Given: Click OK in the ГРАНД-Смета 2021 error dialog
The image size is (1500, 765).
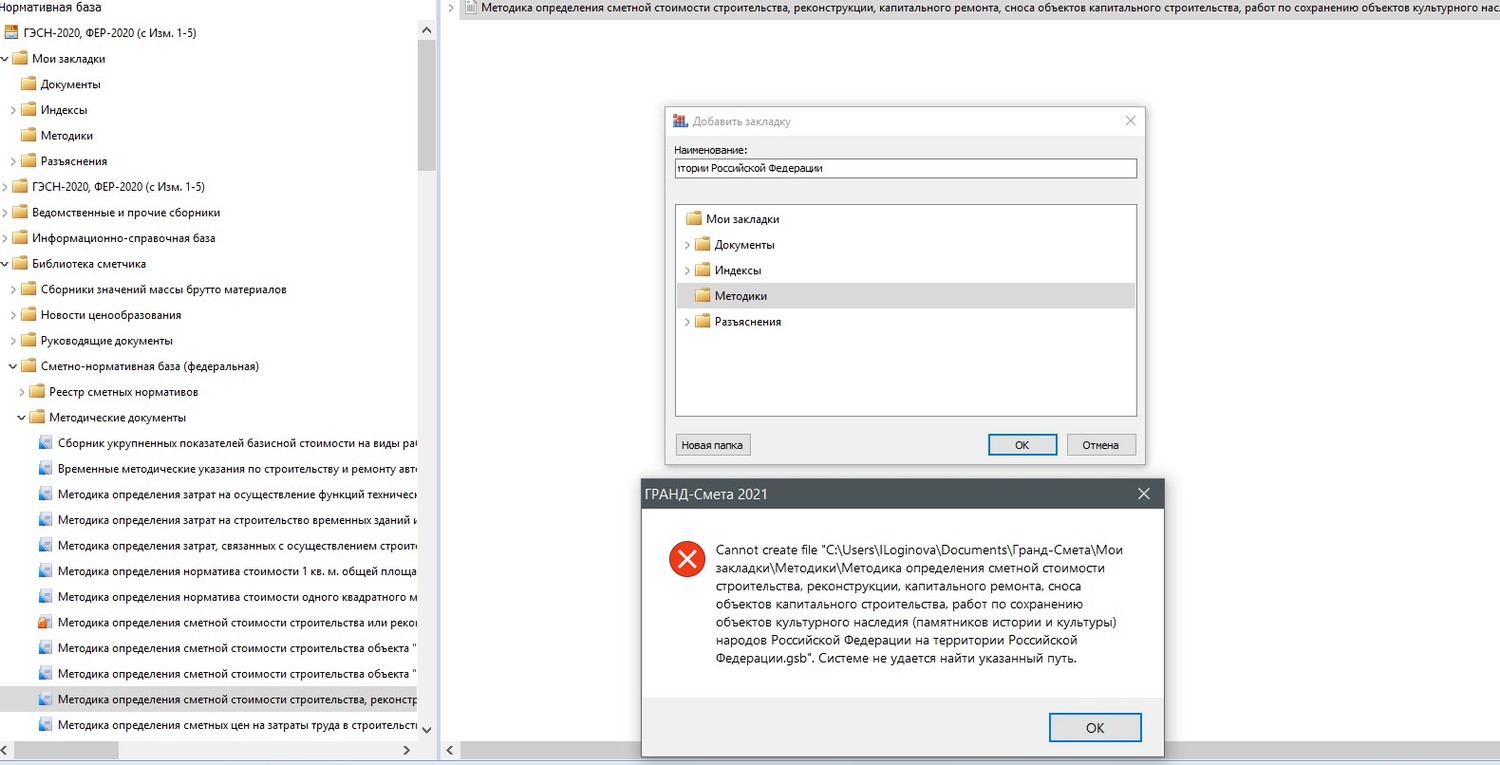Looking at the screenshot, I should tap(1095, 727).
